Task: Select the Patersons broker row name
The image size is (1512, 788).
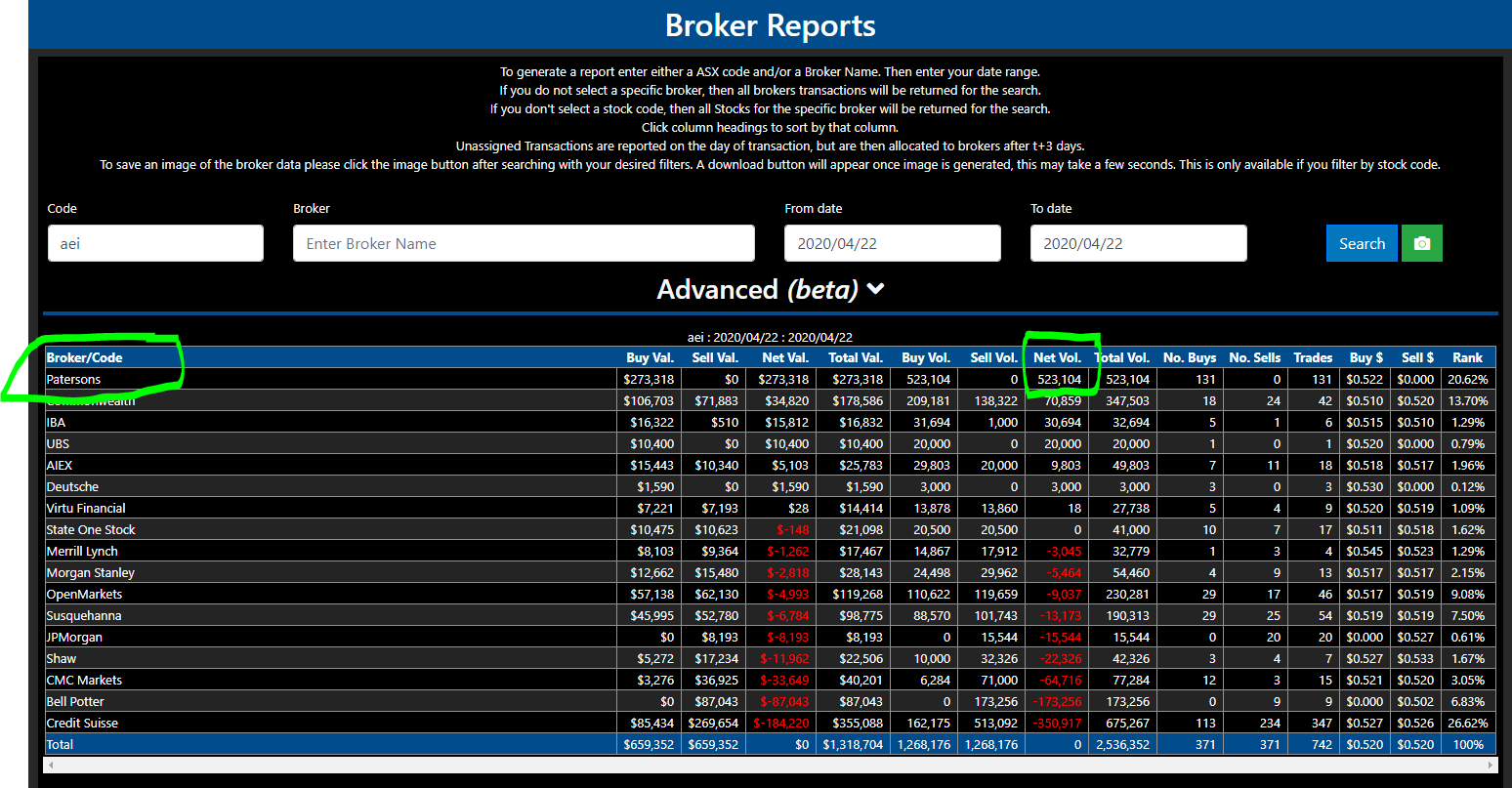Action: pos(73,379)
